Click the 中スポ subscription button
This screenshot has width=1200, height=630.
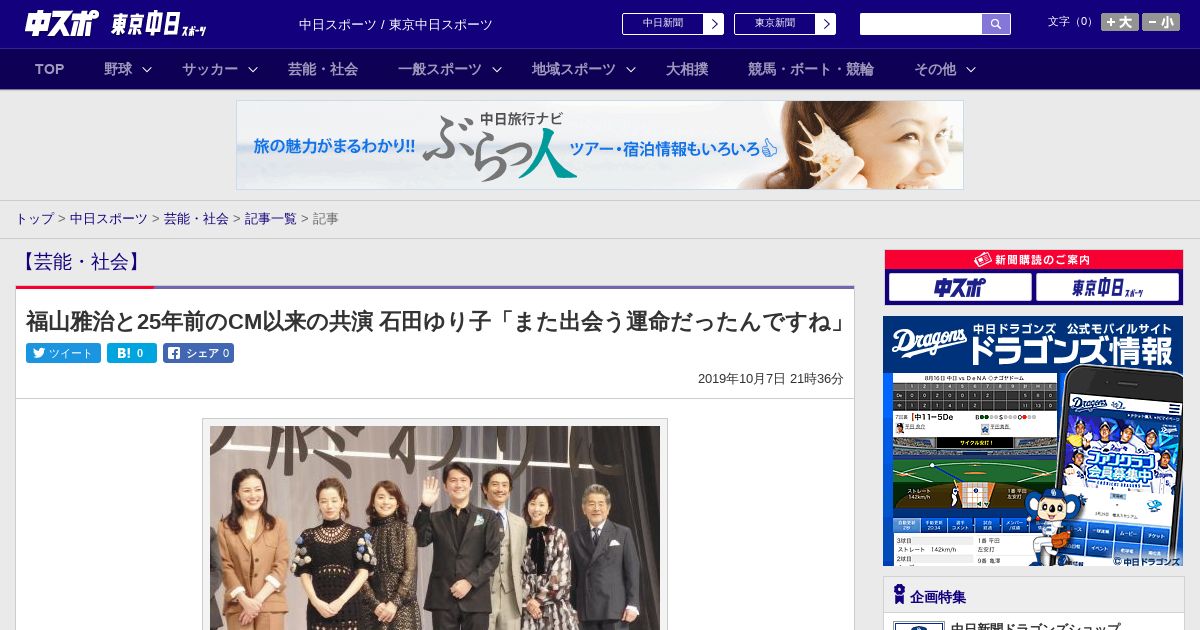tap(960, 287)
